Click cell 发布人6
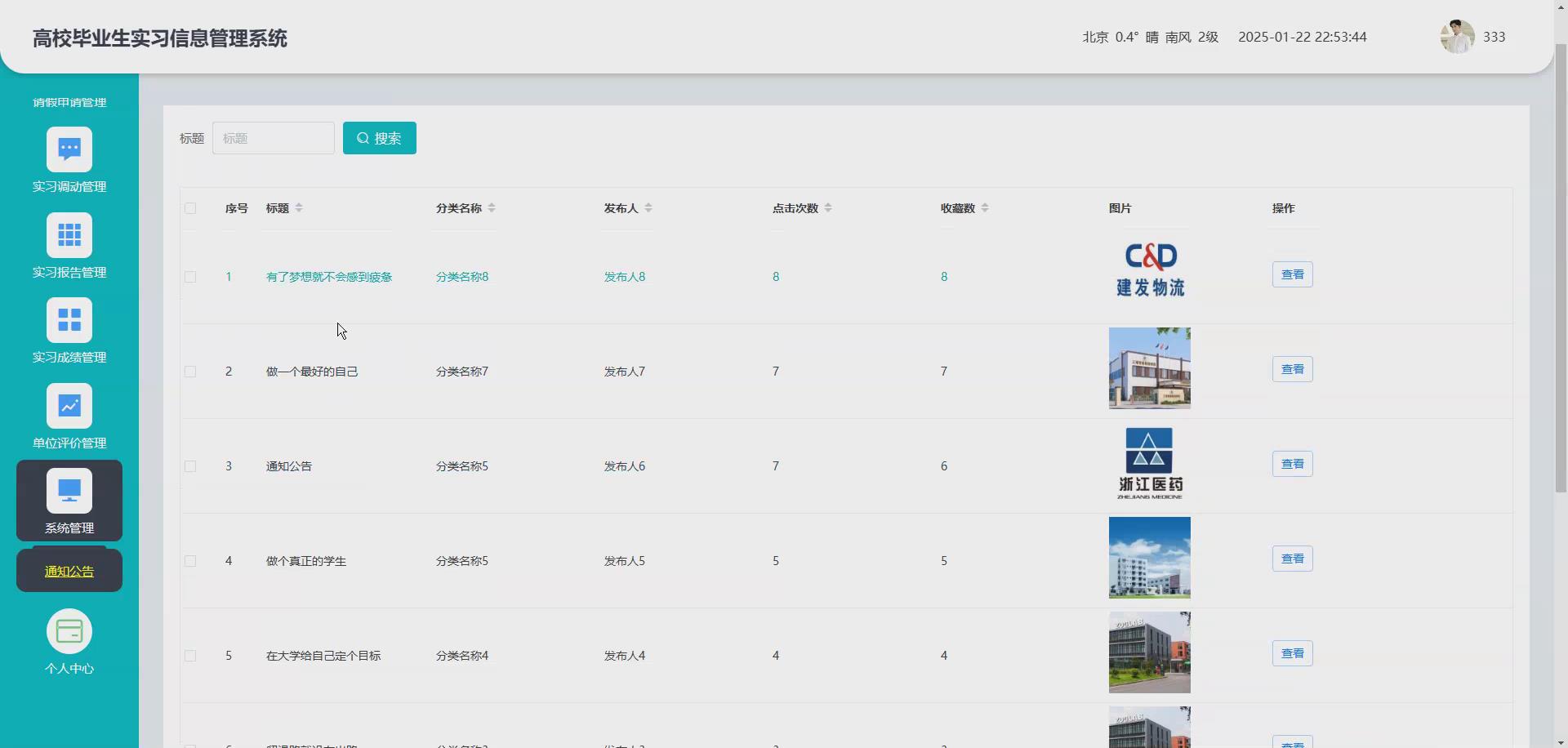Screen dimensions: 1568x748 pyautogui.click(x=625, y=466)
